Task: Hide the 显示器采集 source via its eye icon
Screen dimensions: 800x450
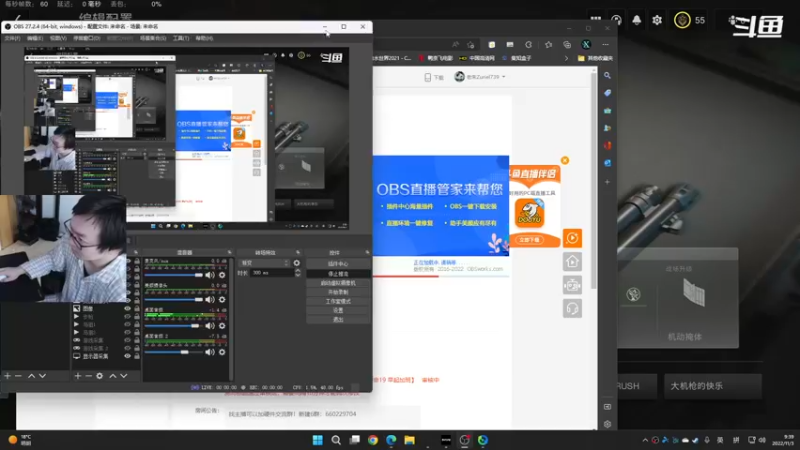Action: (x=128, y=356)
